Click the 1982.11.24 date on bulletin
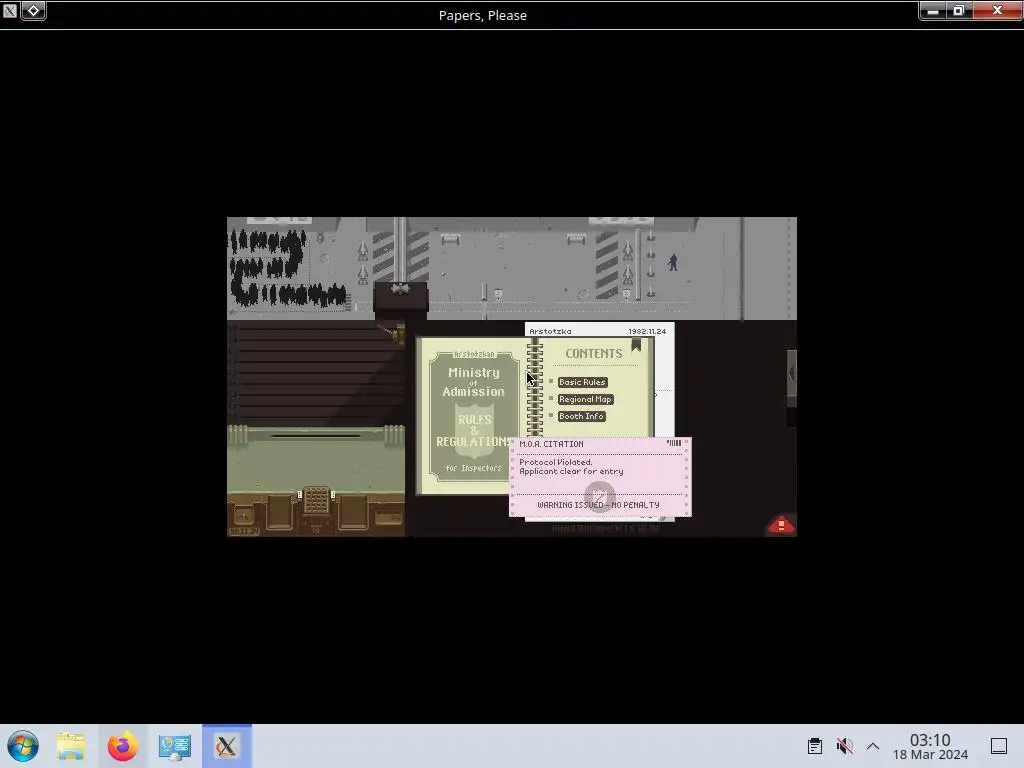The height and width of the screenshot is (768, 1024). coord(647,331)
